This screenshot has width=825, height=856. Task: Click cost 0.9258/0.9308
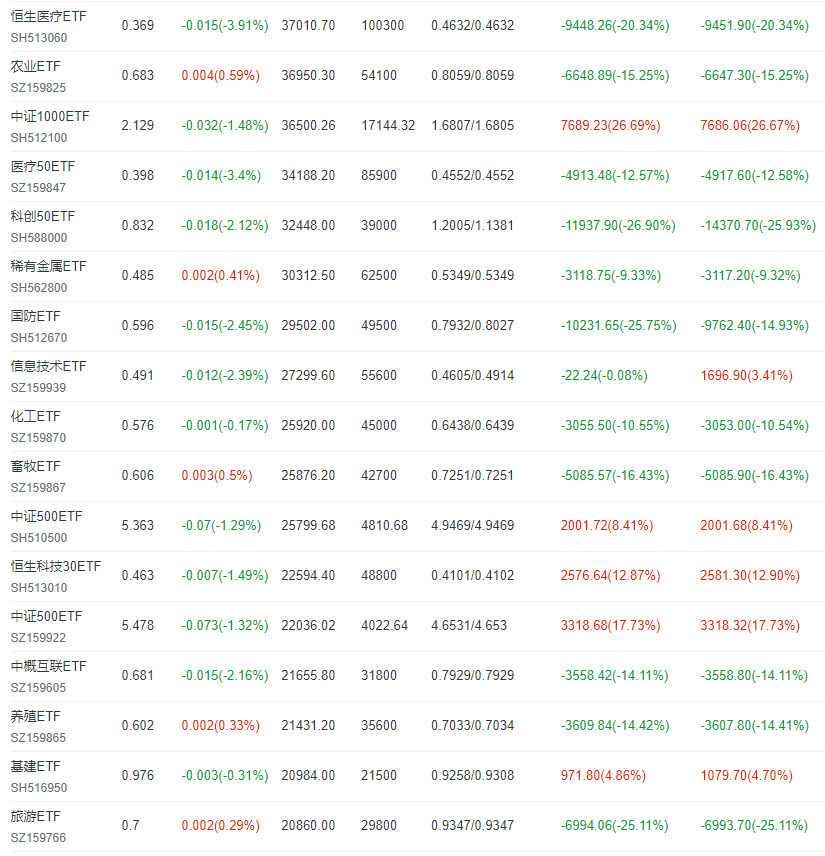[473, 775]
